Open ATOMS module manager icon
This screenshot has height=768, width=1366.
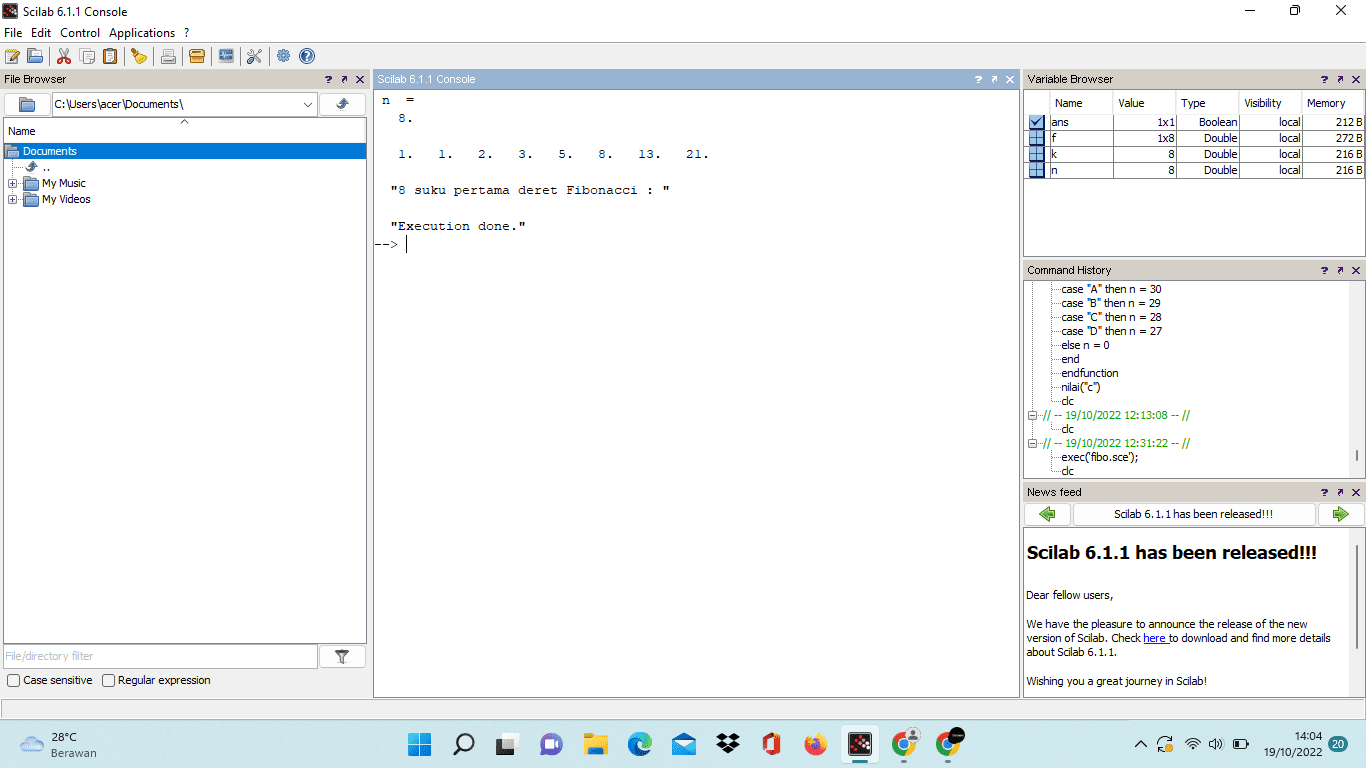[x=197, y=56]
